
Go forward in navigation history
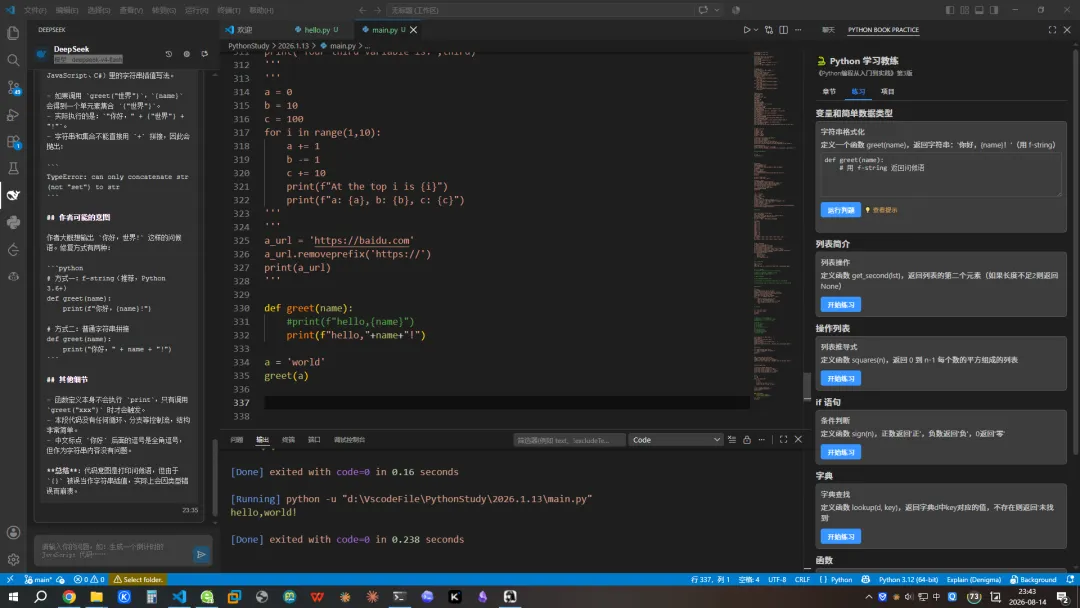[x=377, y=10]
